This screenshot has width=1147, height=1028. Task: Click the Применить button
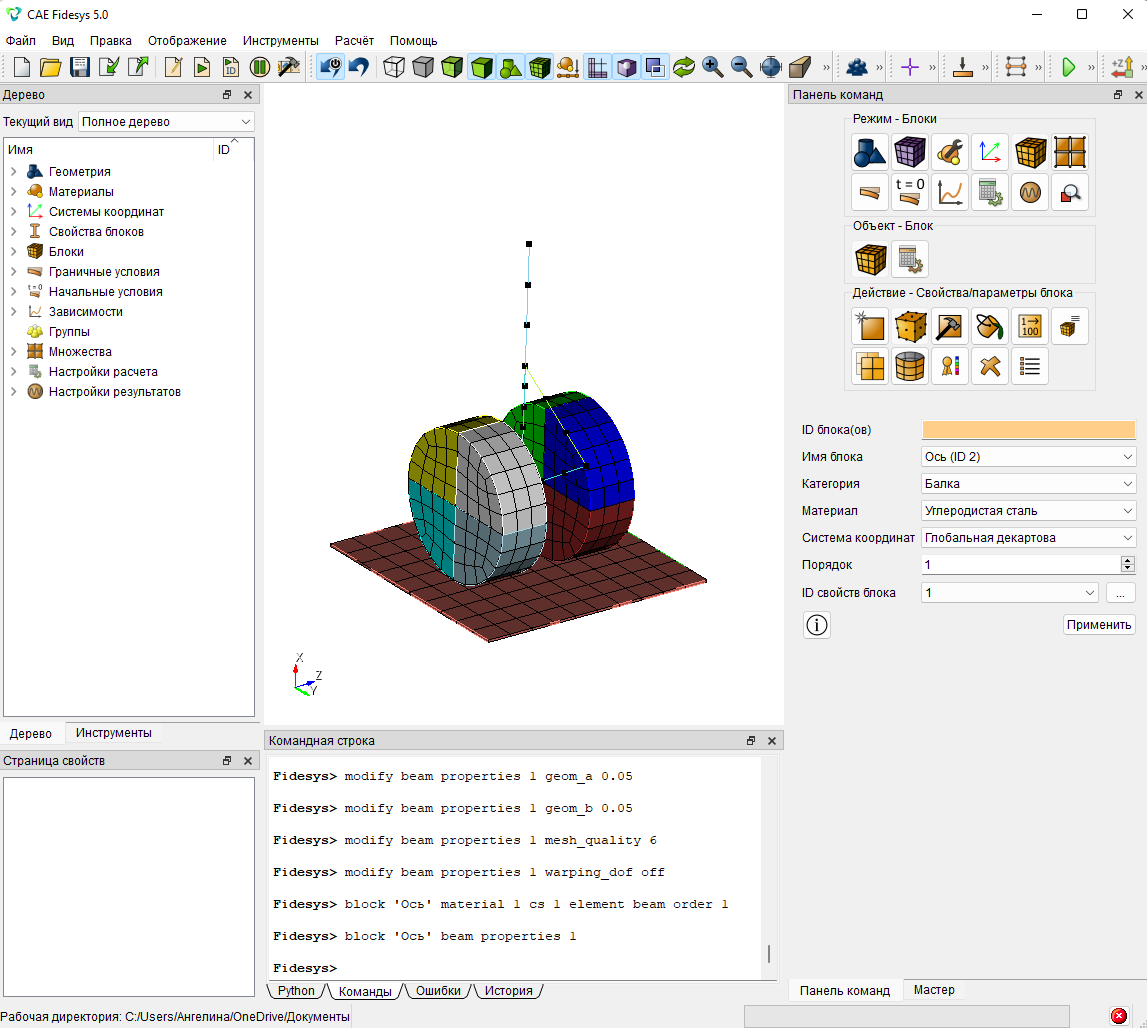tap(1099, 625)
